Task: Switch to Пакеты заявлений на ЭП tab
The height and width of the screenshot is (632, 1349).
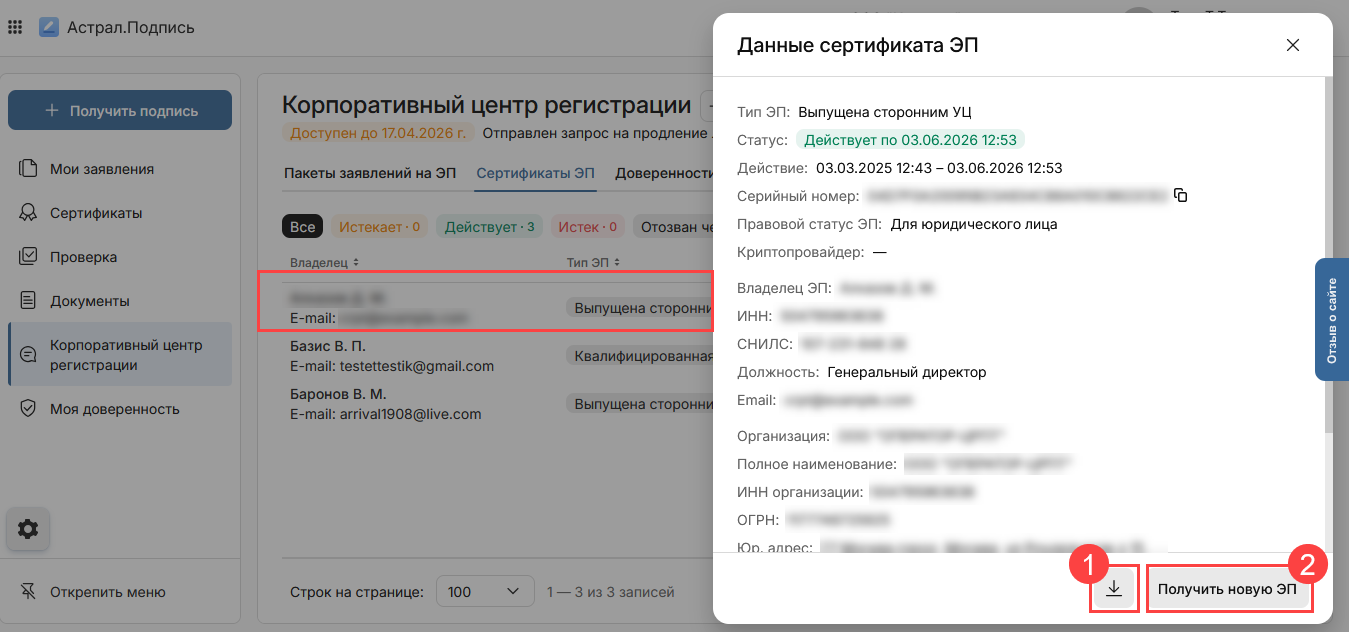Action: (x=370, y=173)
